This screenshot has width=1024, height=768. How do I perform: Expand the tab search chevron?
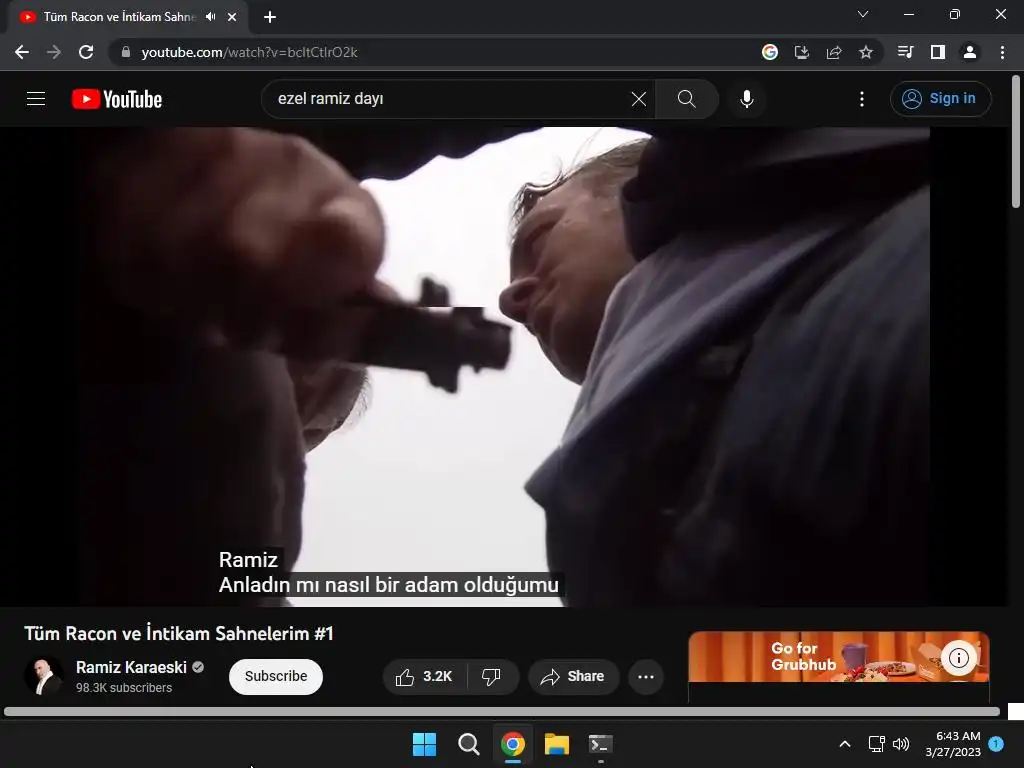(x=863, y=14)
